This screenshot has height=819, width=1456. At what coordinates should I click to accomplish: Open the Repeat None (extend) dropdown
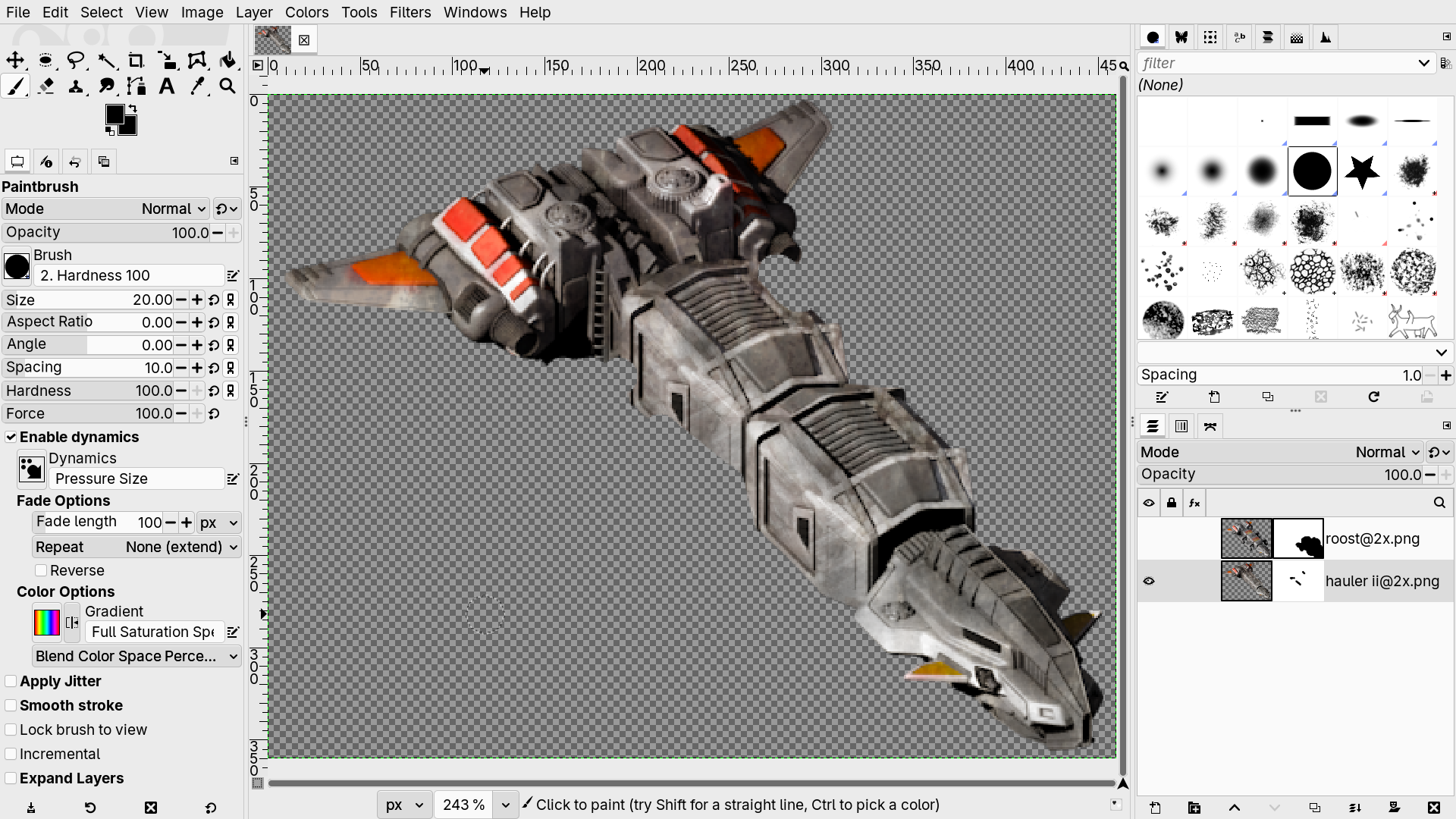click(136, 547)
